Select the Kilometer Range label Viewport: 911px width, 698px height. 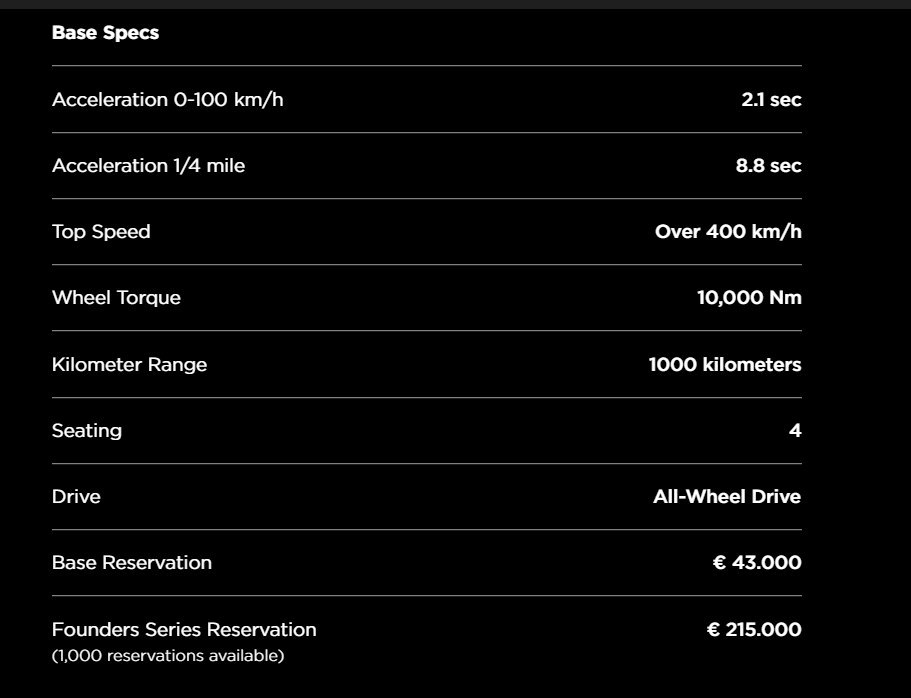[129, 364]
